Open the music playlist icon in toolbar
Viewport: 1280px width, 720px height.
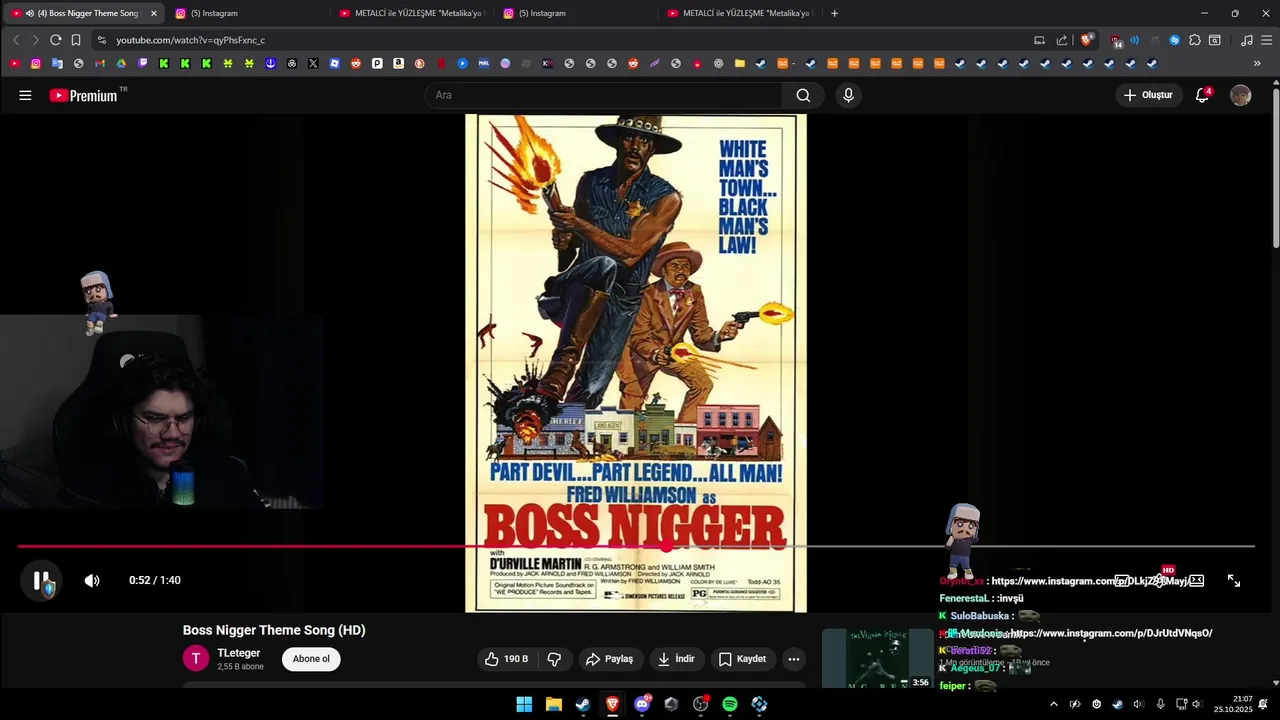(1246, 40)
